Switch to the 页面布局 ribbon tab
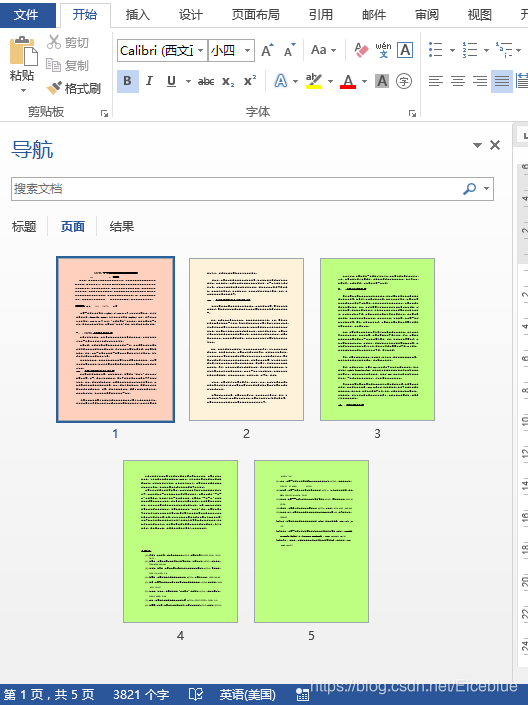The width and height of the screenshot is (528, 705). [255, 15]
